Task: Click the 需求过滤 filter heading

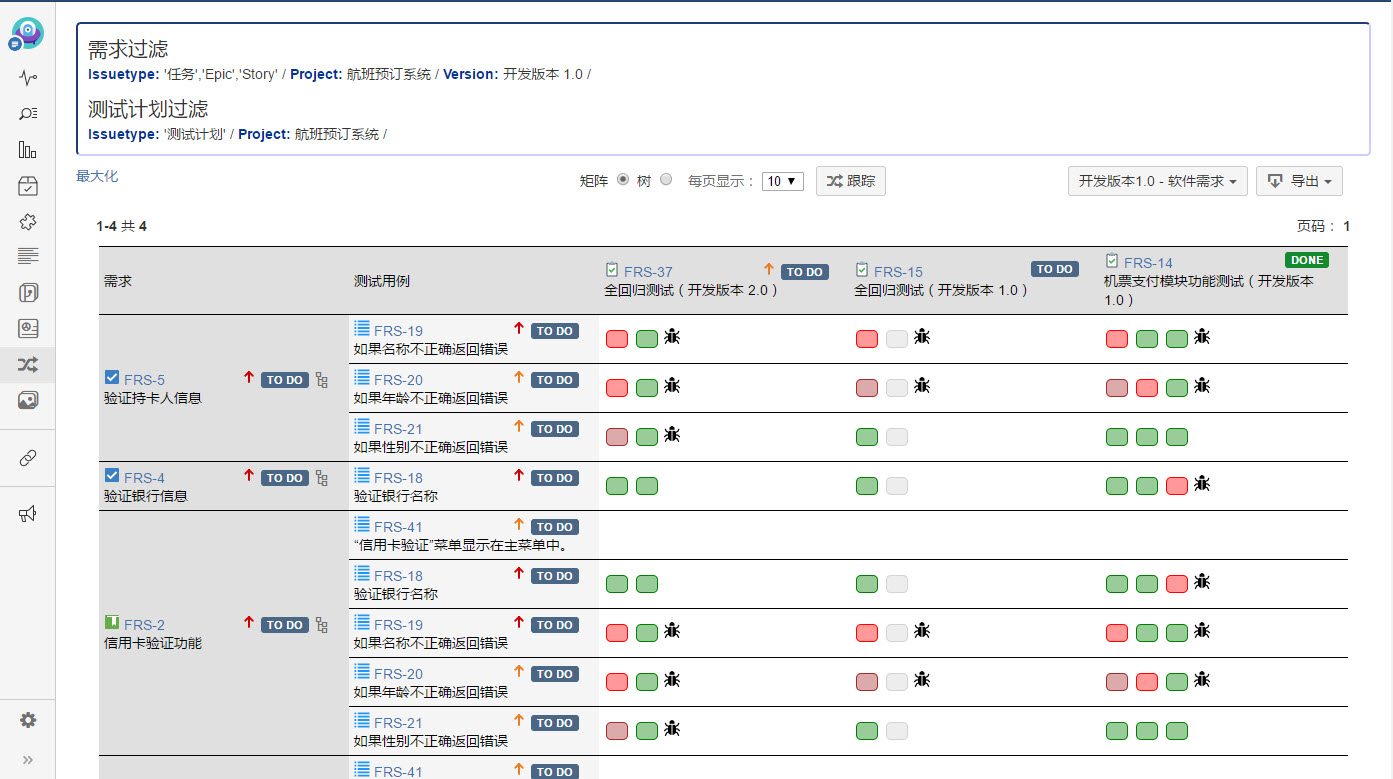Action: point(128,49)
